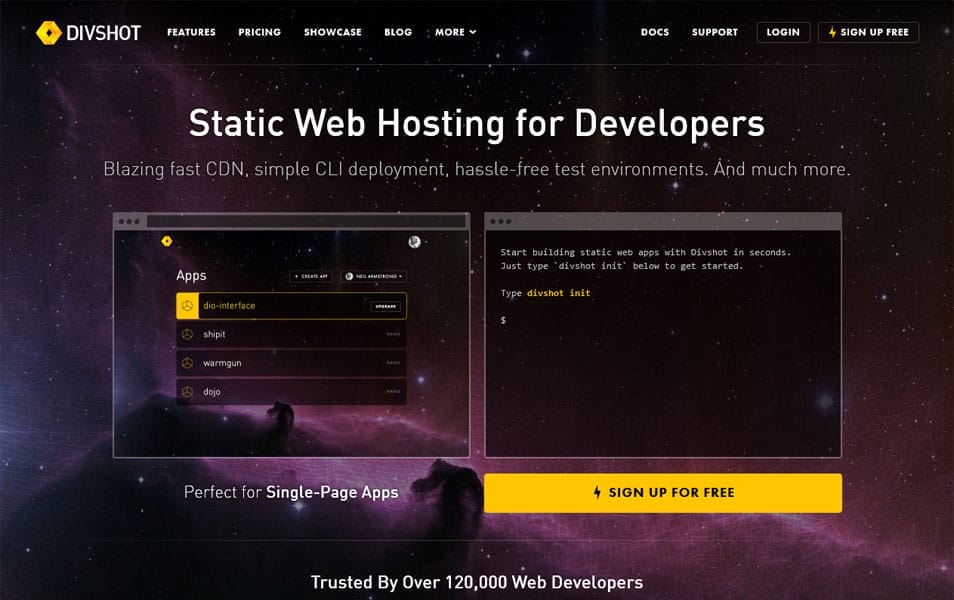The width and height of the screenshot is (954, 600).
Task: Open the Neil Armstrong account dropdown
Action: 373,276
